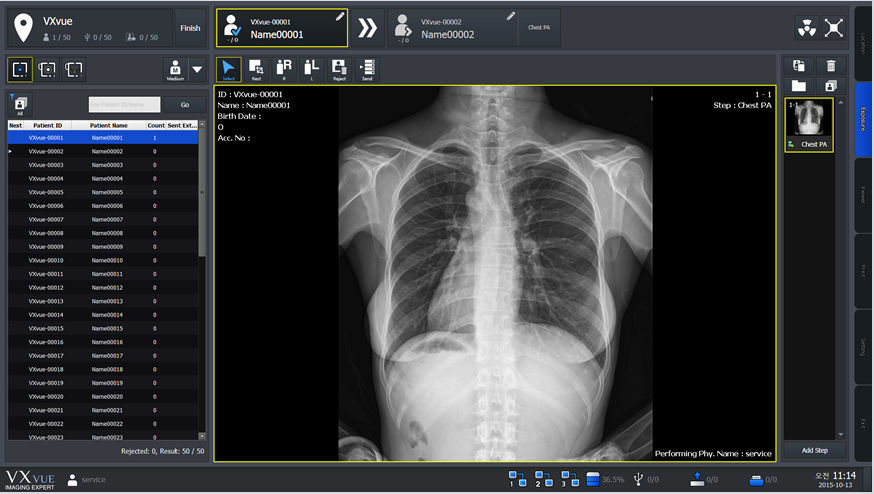
Task: Switch to the Location side tab
Action: pyautogui.click(x=863, y=43)
